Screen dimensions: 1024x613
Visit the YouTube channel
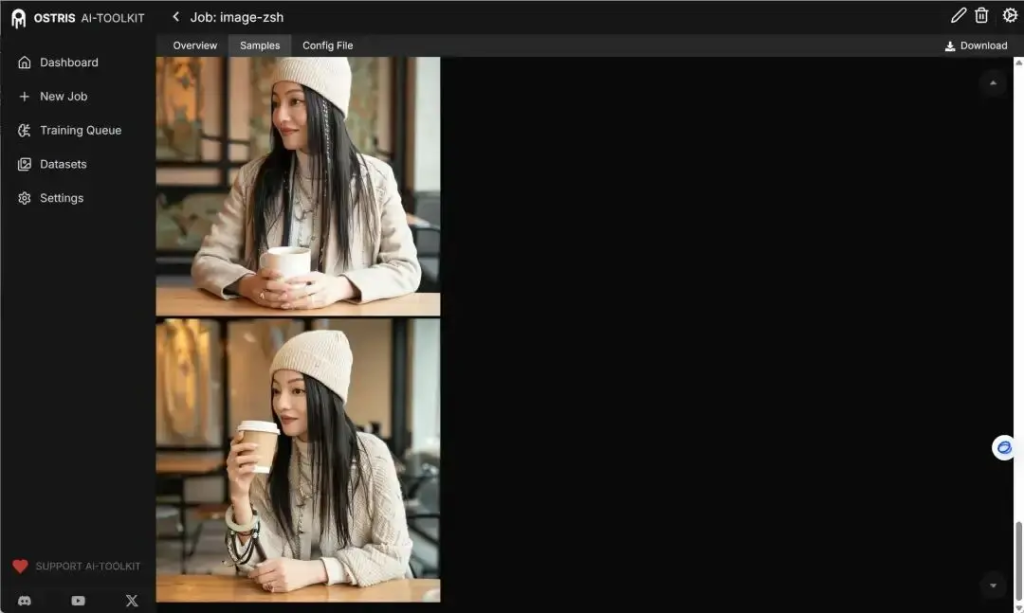(x=77, y=601)
